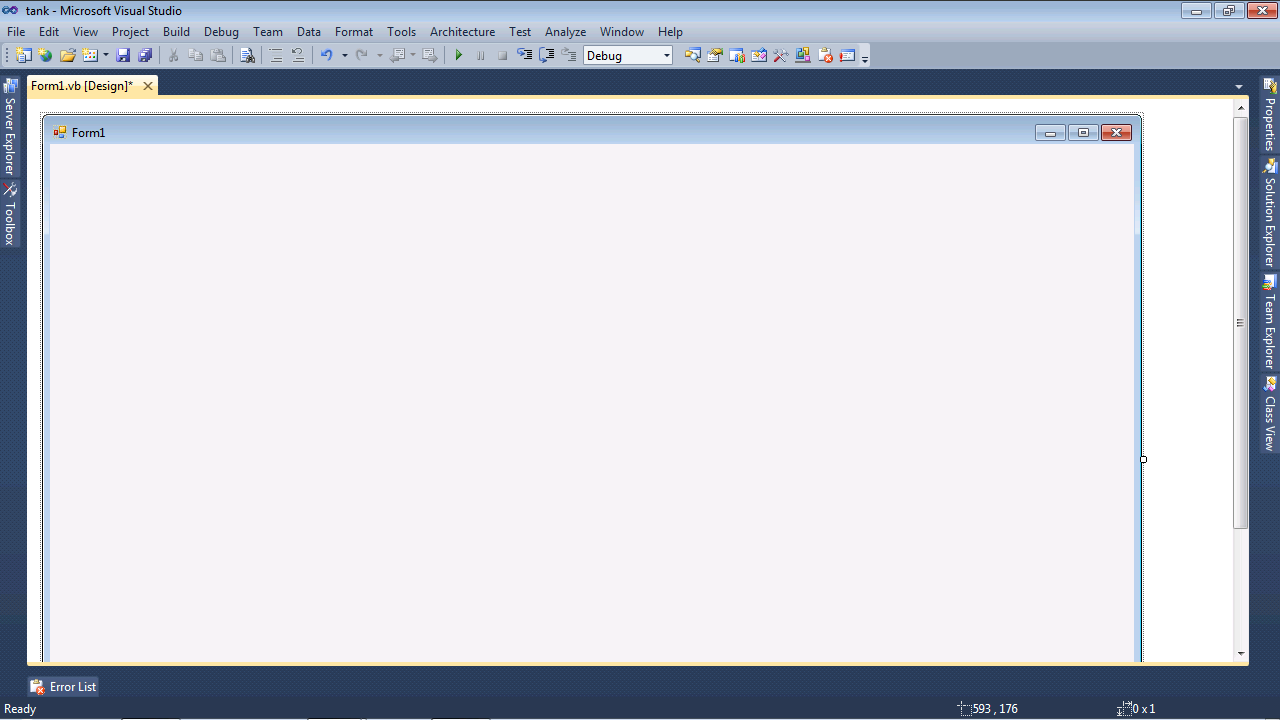Click the Undo arrow icon

(327, 56)
